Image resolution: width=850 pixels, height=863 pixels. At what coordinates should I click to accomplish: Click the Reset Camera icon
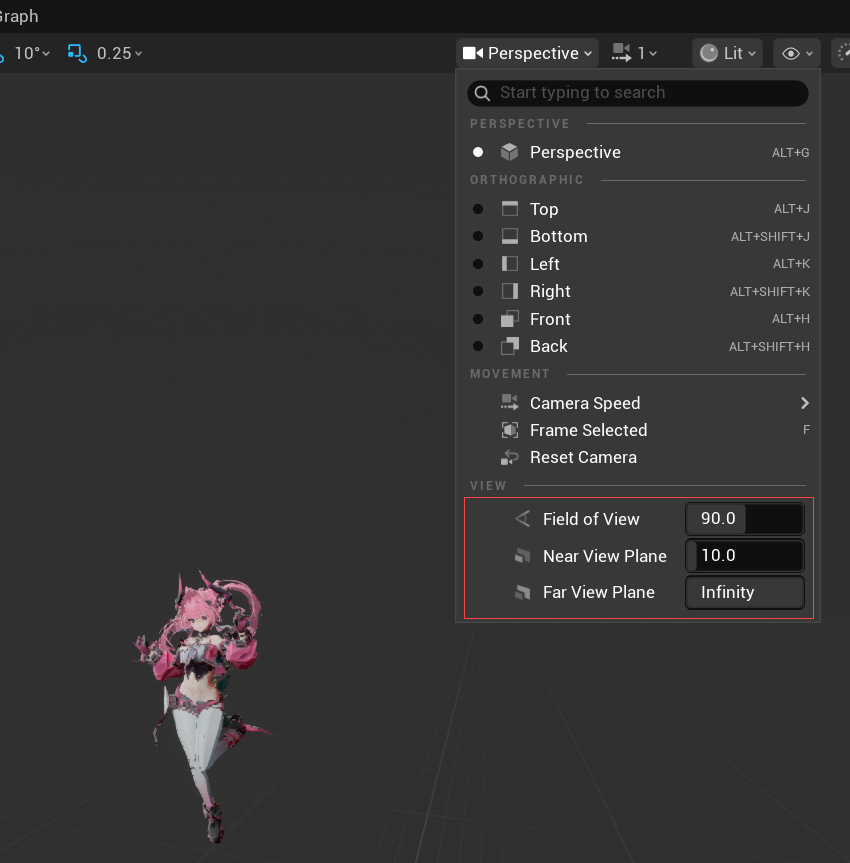coord(510,458)
